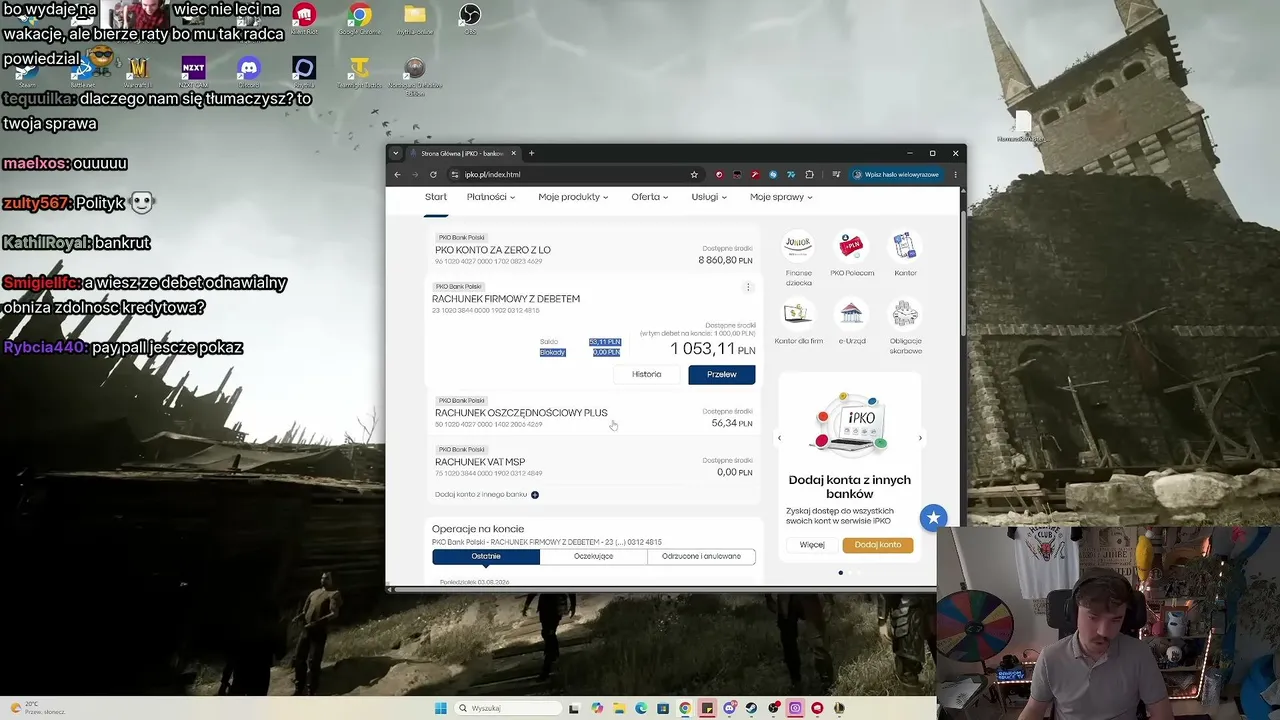
Task: Go to the Start tab on iPKO
Action: [x=436, y=197]
